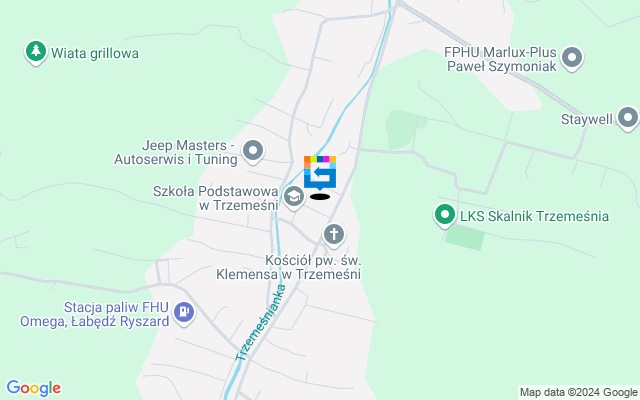
Task: Open the LKS Skalnik Trzemeśnia green pin
Action: tap(445, 215)
